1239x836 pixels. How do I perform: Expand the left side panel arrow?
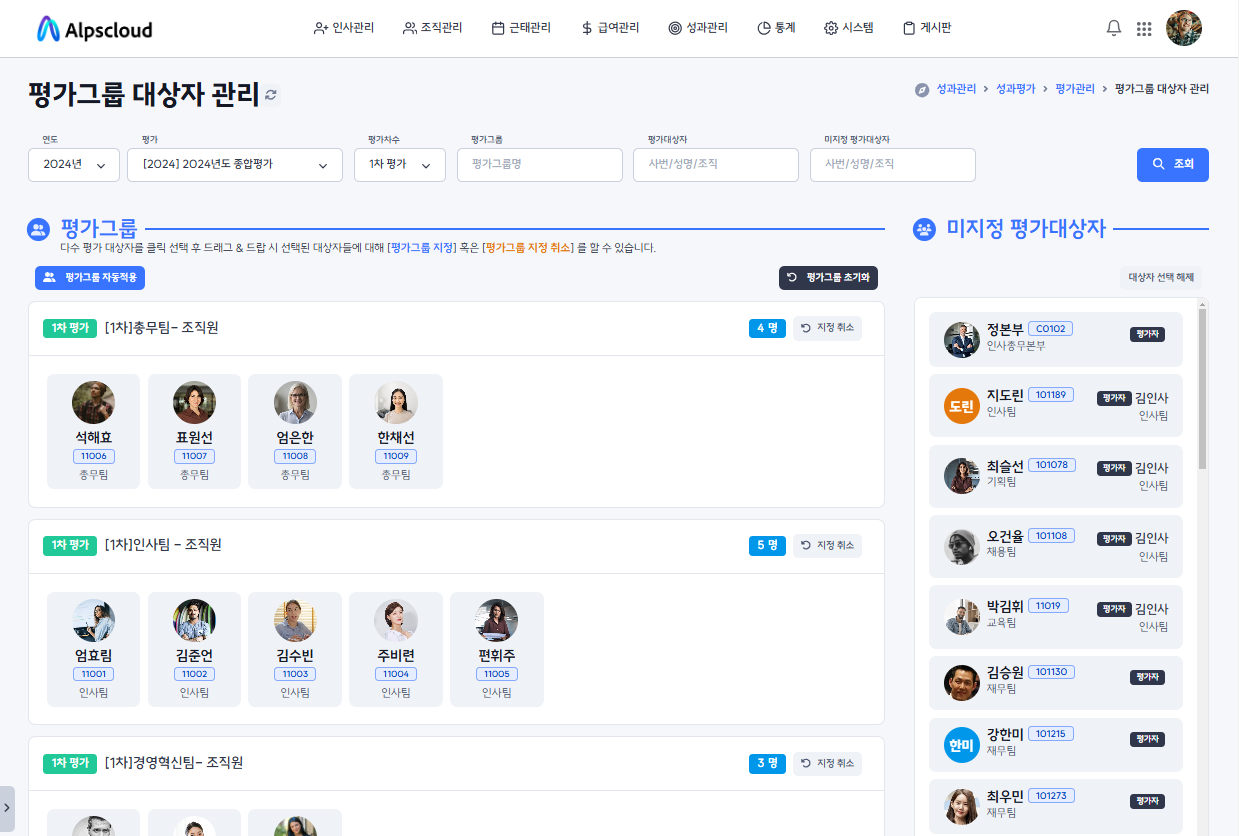7,806
